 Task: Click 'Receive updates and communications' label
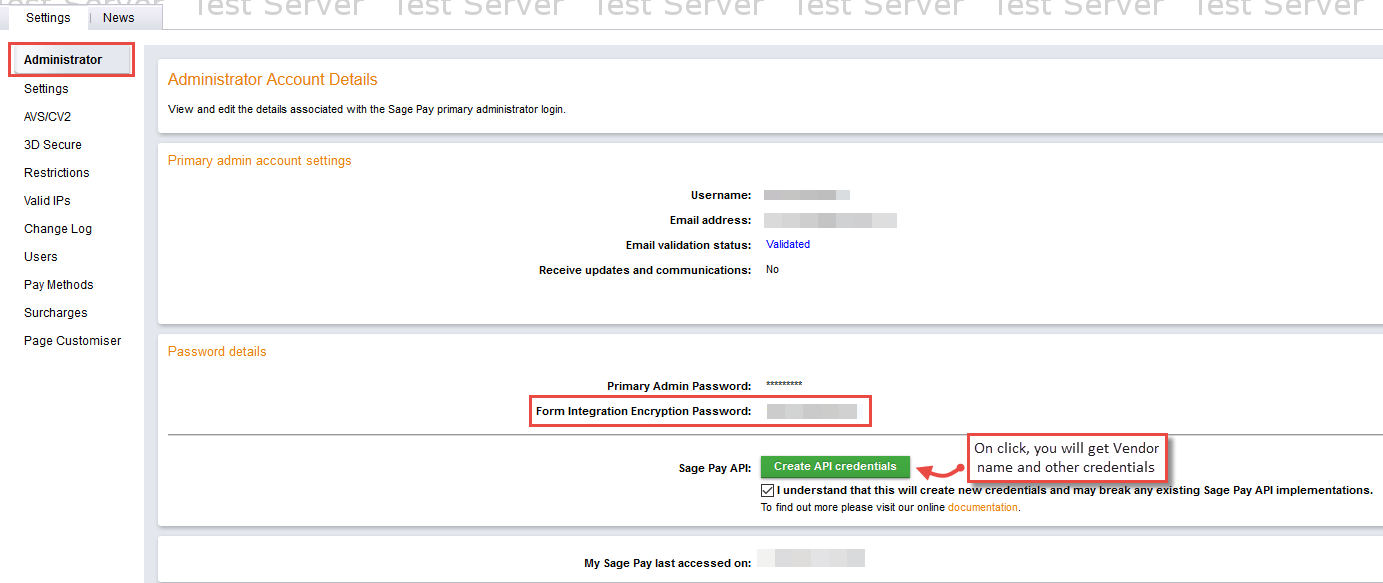pos(645,270)
